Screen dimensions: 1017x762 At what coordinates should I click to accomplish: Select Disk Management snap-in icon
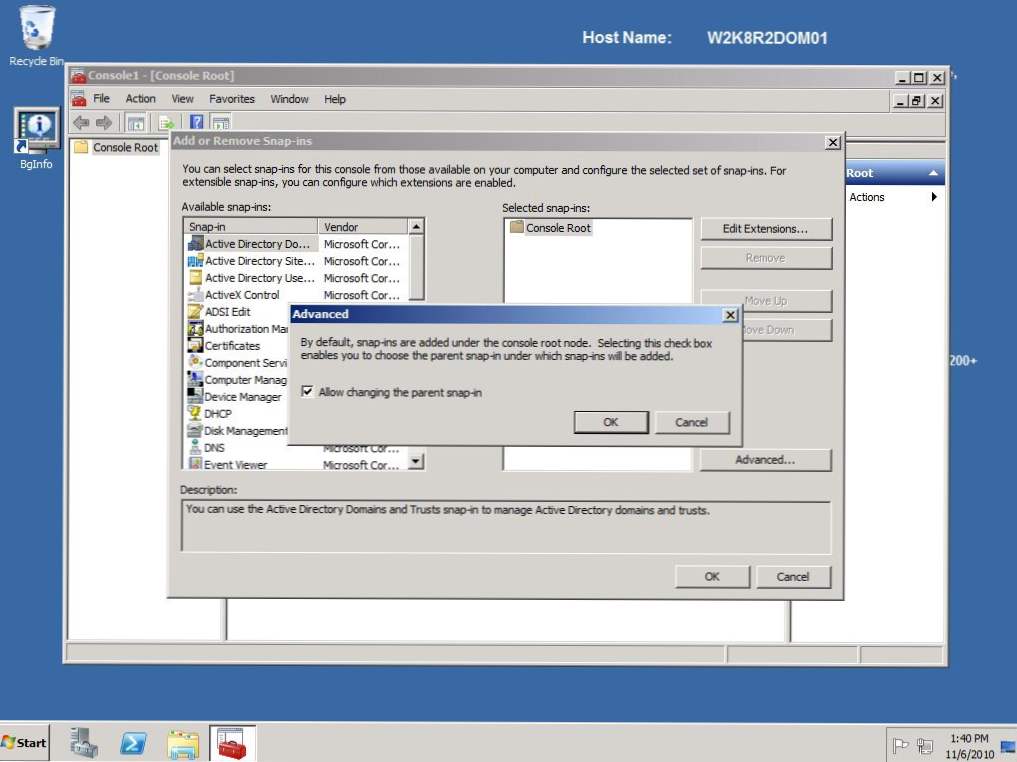pos(195,431)
